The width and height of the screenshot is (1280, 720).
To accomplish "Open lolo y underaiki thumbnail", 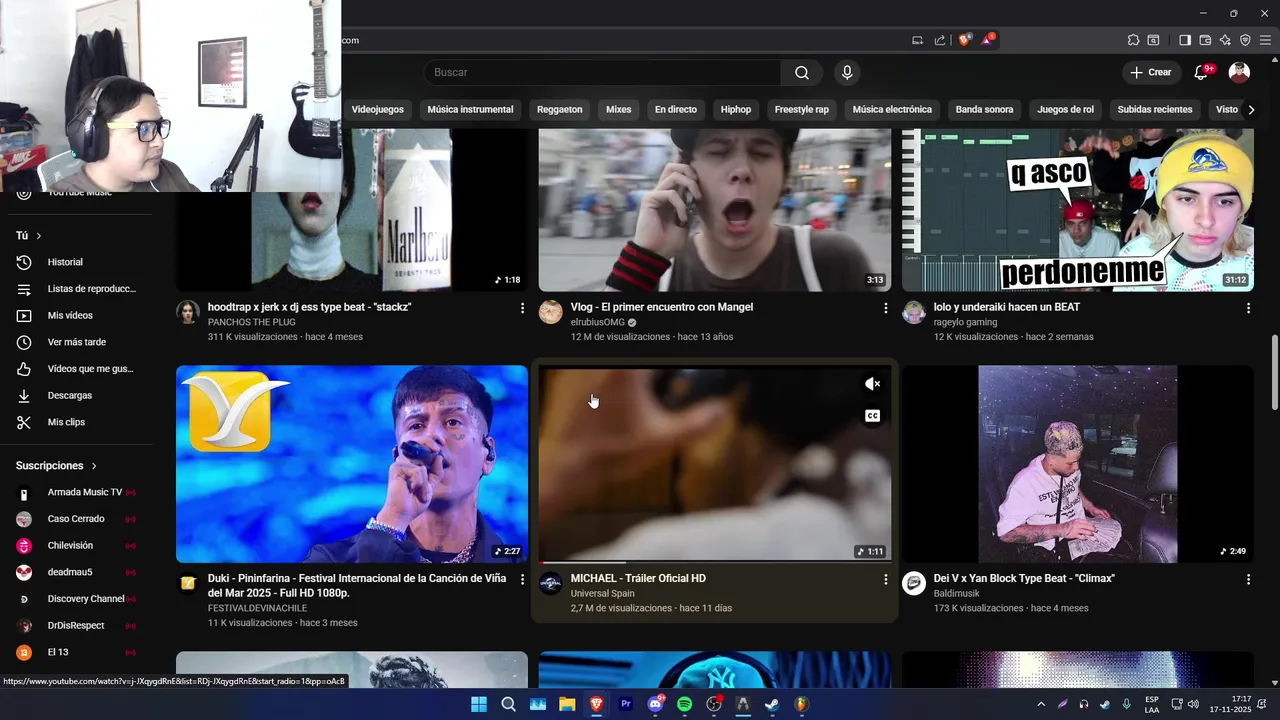I will (1078, 210).
